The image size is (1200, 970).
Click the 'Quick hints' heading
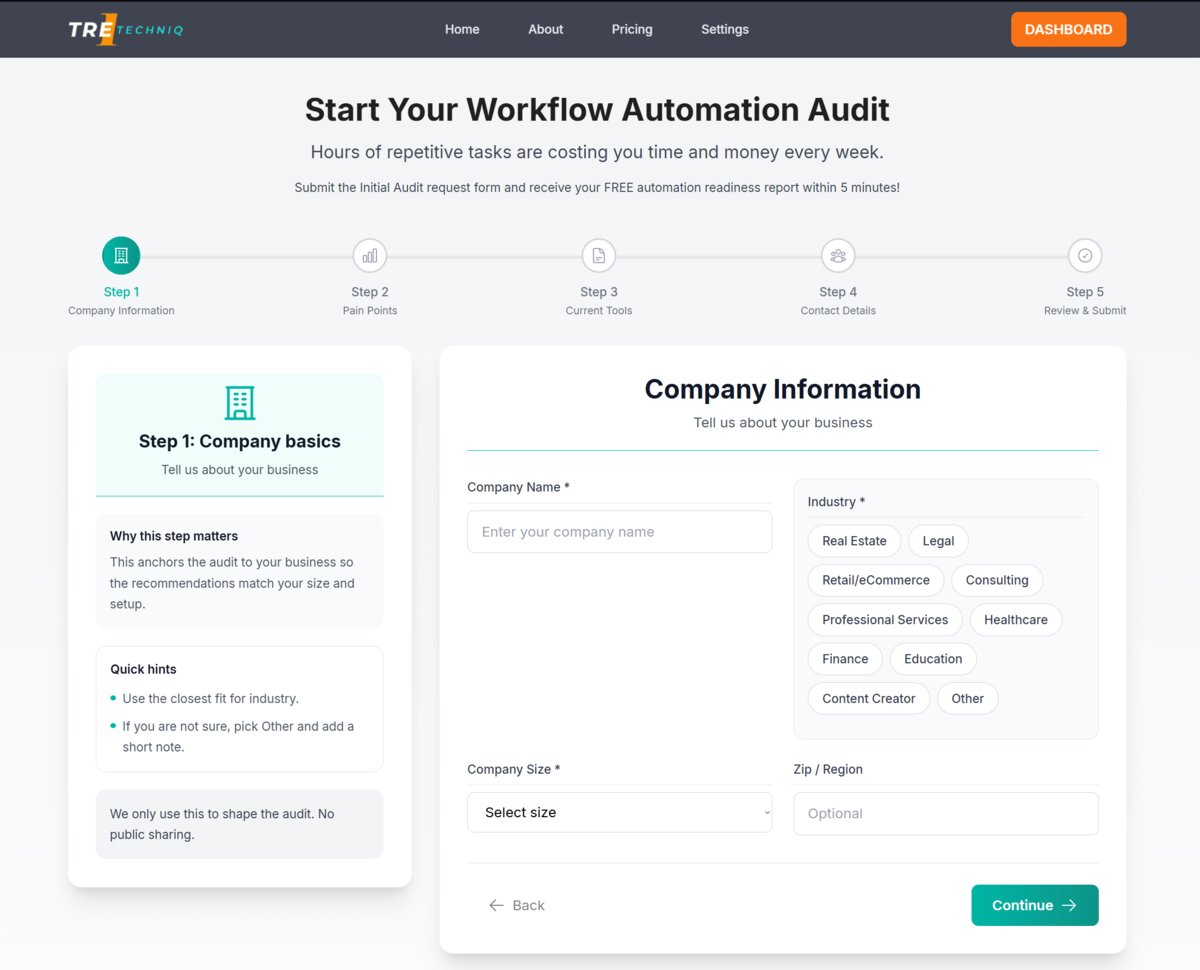coord(143,669)
